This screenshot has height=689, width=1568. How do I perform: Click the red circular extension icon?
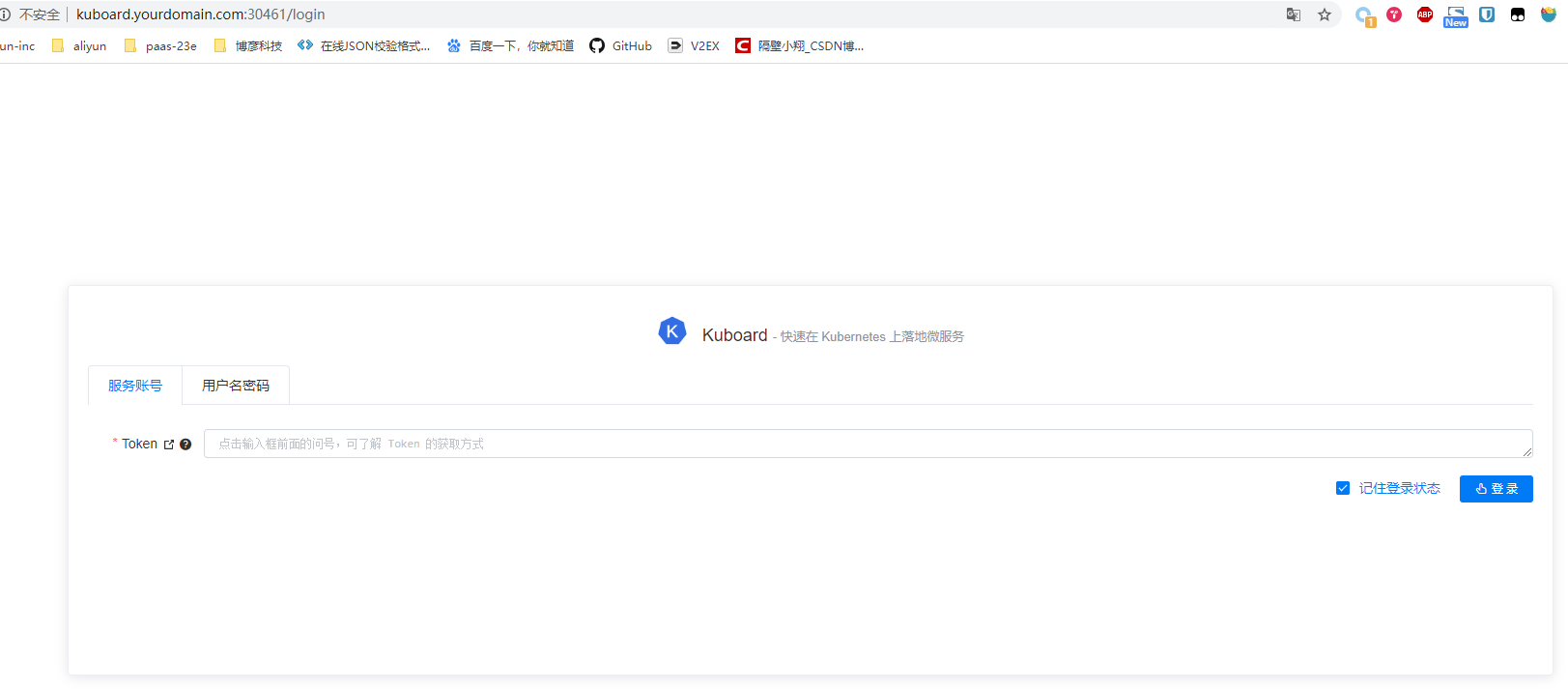point(1394,14)
